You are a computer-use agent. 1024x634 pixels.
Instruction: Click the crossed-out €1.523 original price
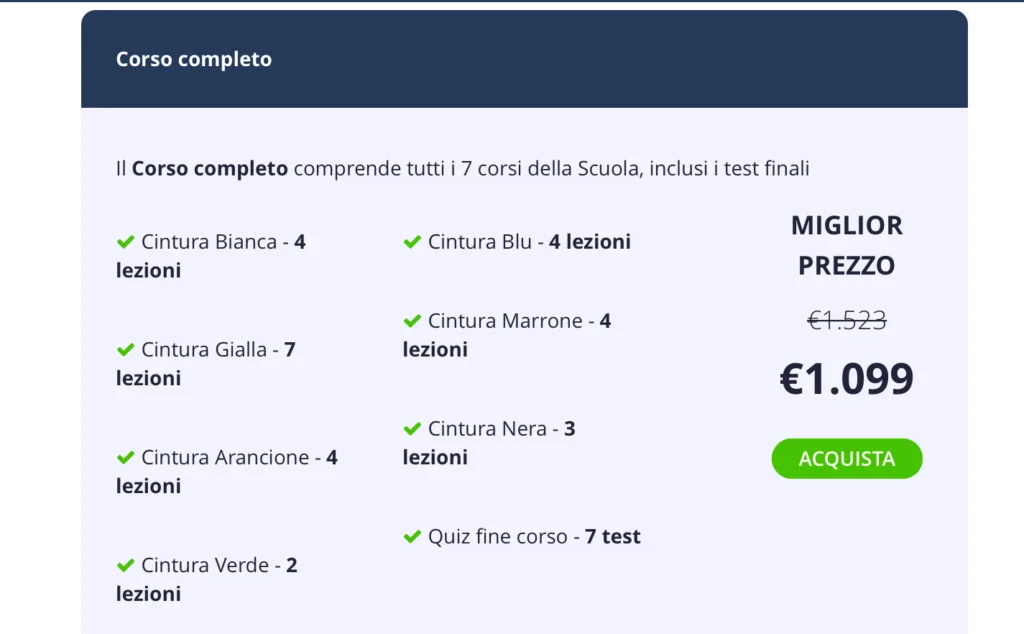click(x=847, y=321)
